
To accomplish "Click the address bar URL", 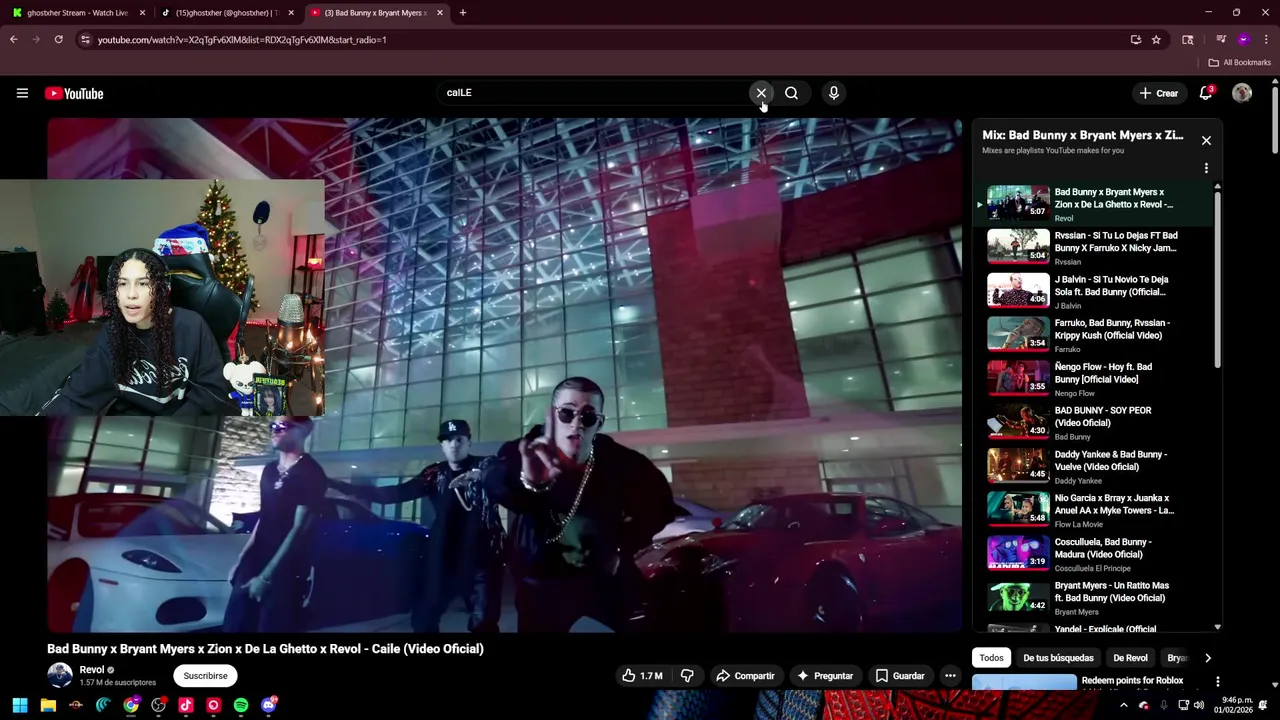I will coord(242,40).
